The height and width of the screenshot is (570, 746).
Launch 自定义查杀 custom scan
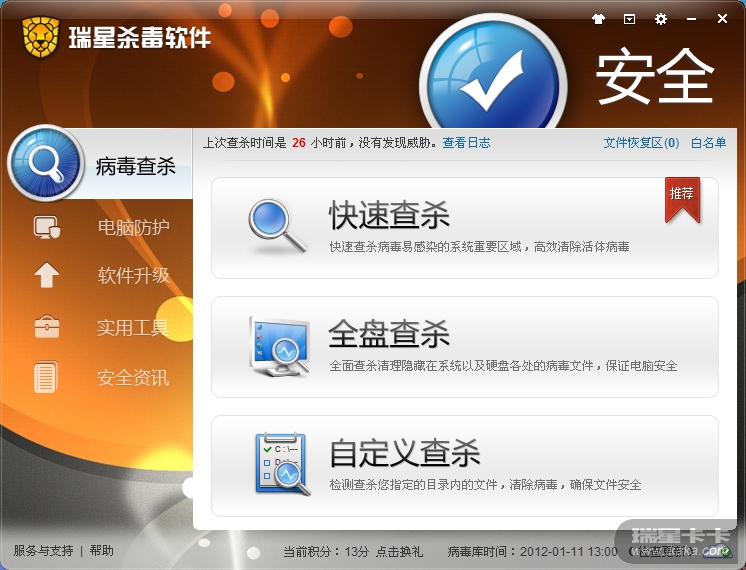tap(464, 466)
